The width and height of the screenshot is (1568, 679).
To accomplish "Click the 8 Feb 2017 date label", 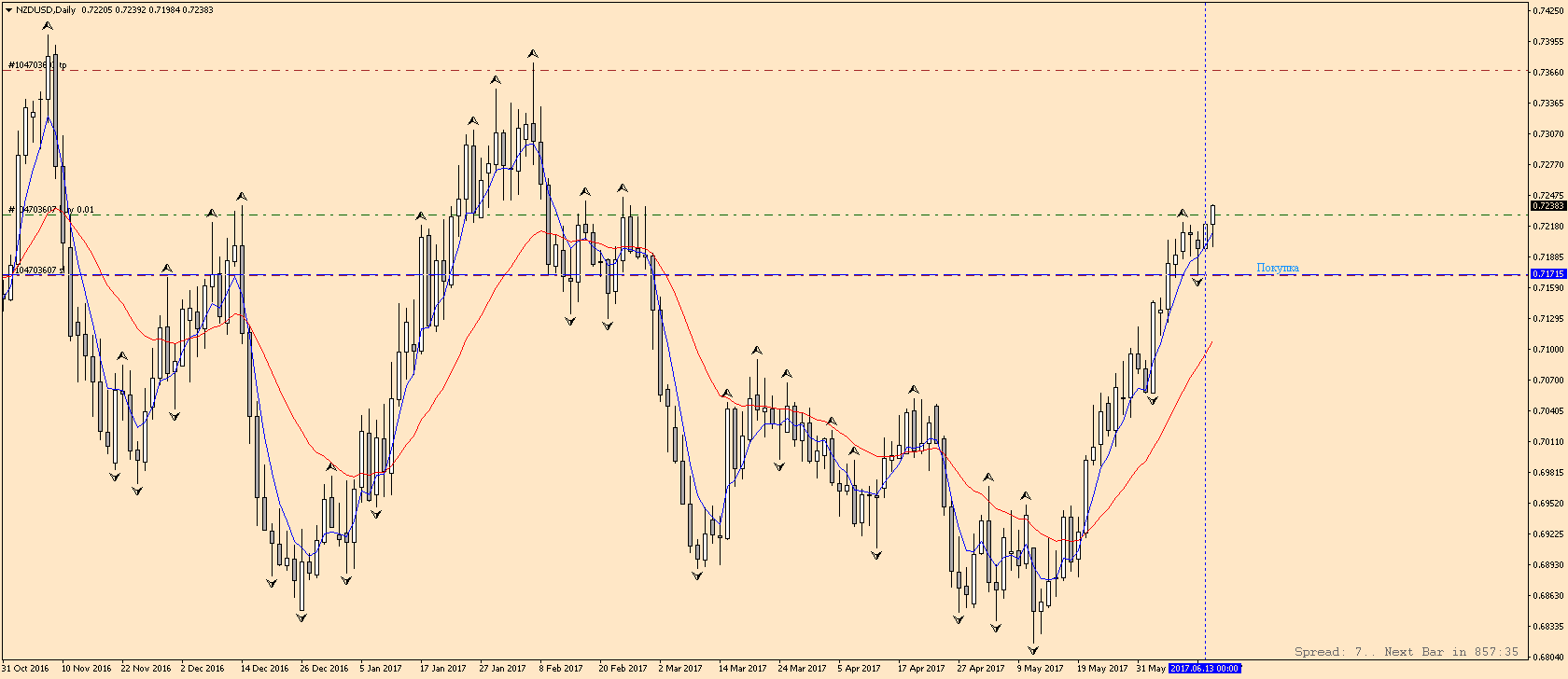I will [x=561, y=669].
